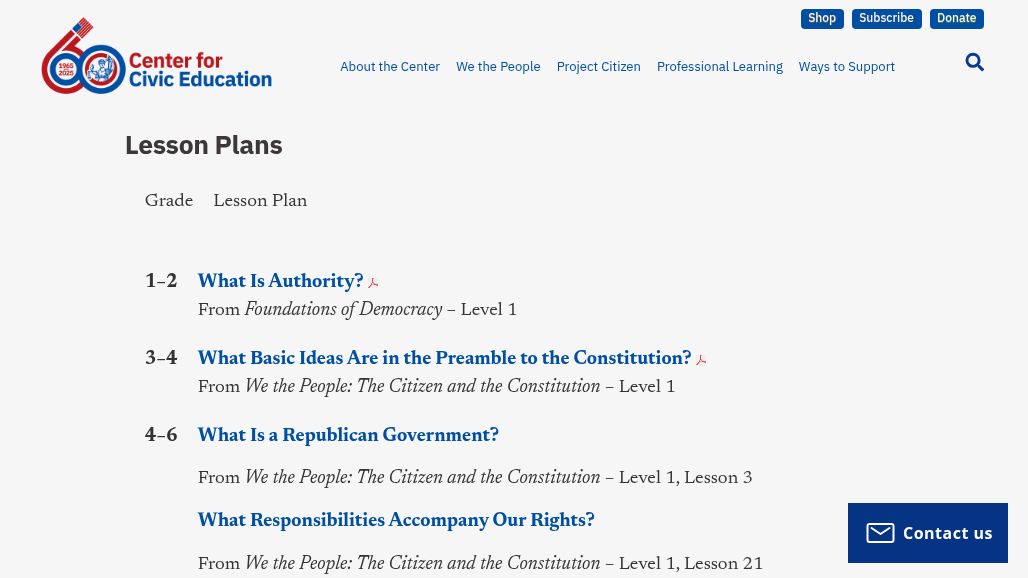
Task: Open What Responsibilities Accompany Our Rights? link
Action: tap(396, 521)
